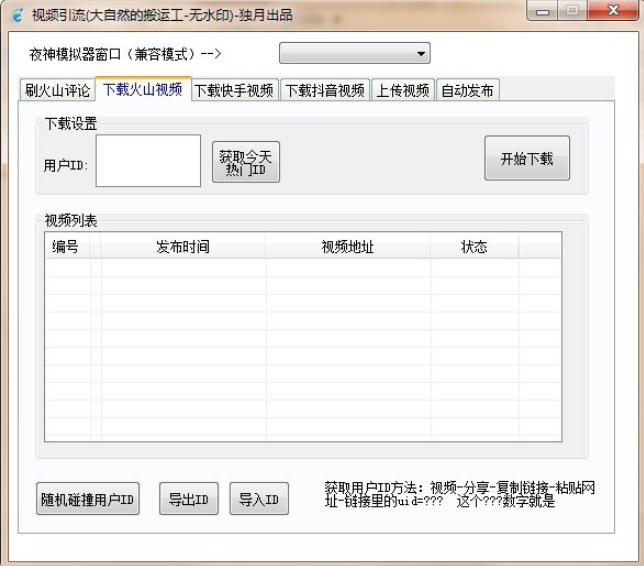Export IDs with the 导出ID button

pyautogui.click(x=189, y=499)
